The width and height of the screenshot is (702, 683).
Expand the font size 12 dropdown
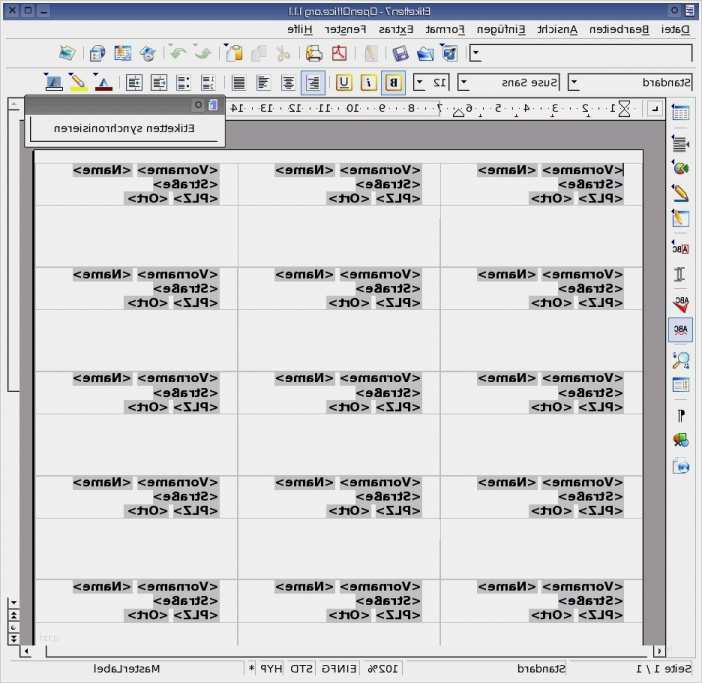point(419,83)
